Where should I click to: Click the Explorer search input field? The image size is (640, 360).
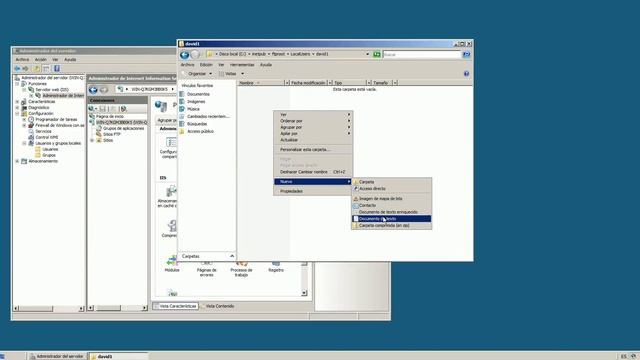(x=422, y=54)
